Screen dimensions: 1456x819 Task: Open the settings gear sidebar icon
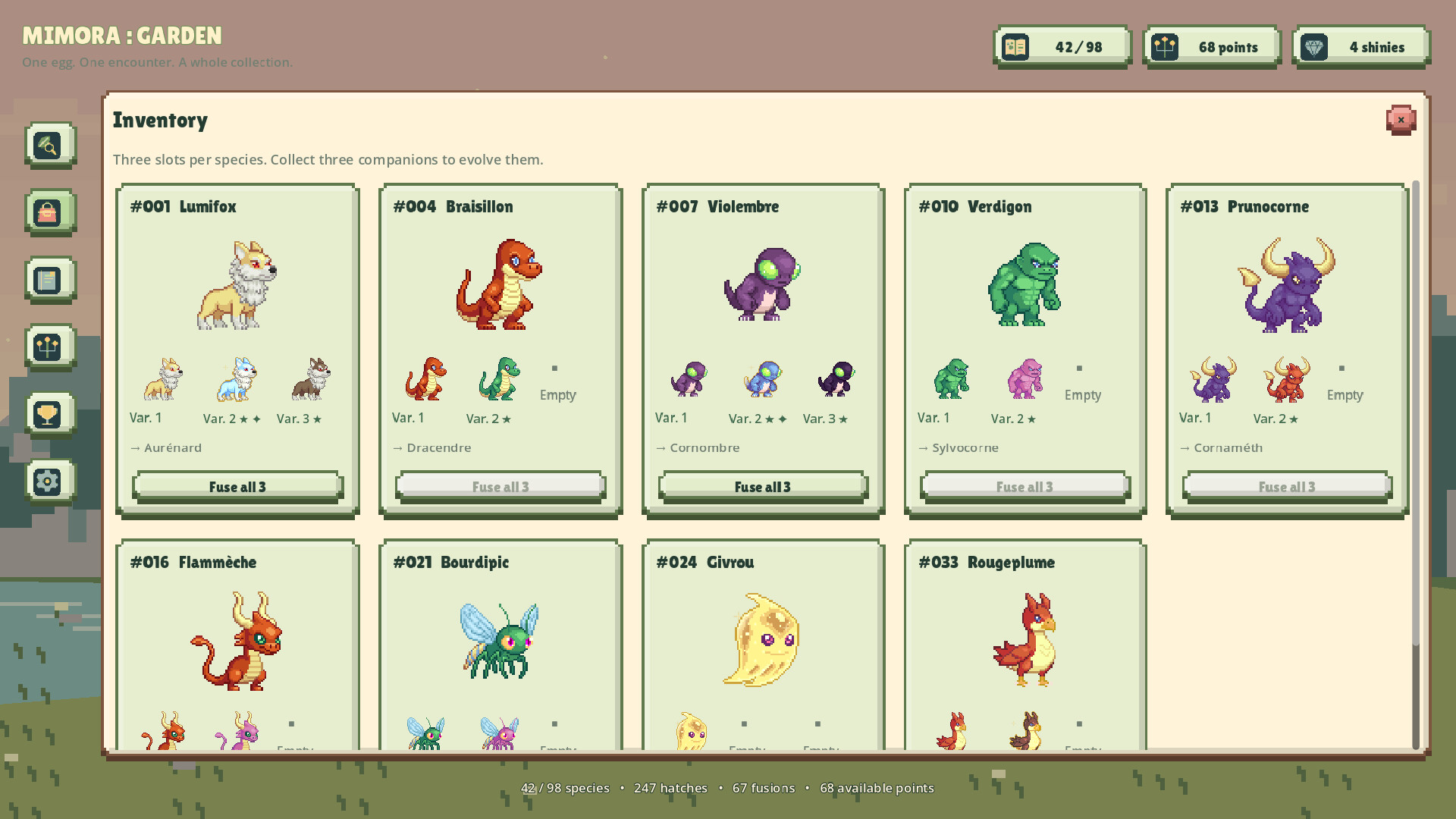(50, 482)
